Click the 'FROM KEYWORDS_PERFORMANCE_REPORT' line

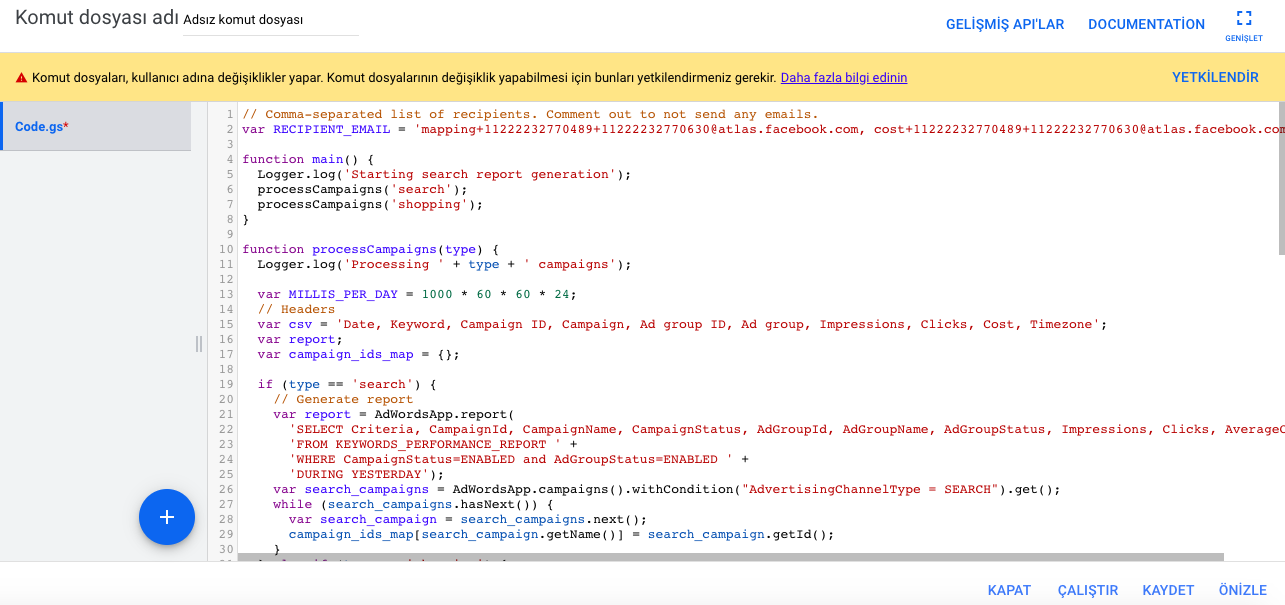433,444
